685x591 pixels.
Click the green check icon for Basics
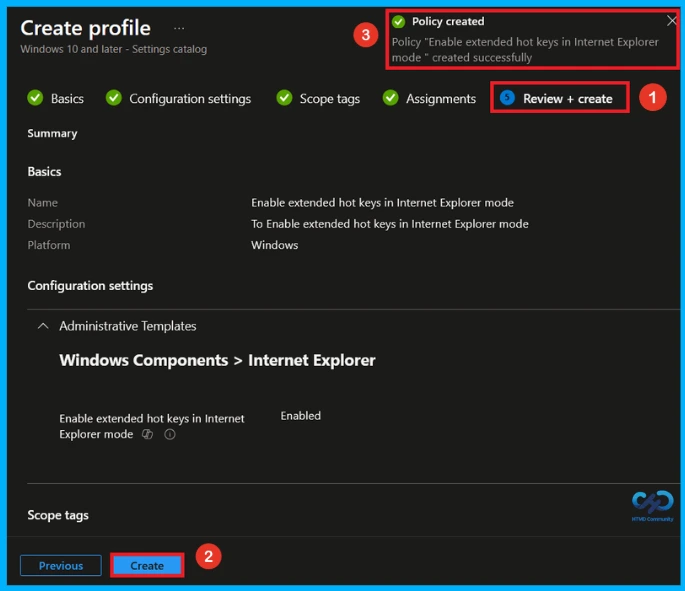pos(35,98)
